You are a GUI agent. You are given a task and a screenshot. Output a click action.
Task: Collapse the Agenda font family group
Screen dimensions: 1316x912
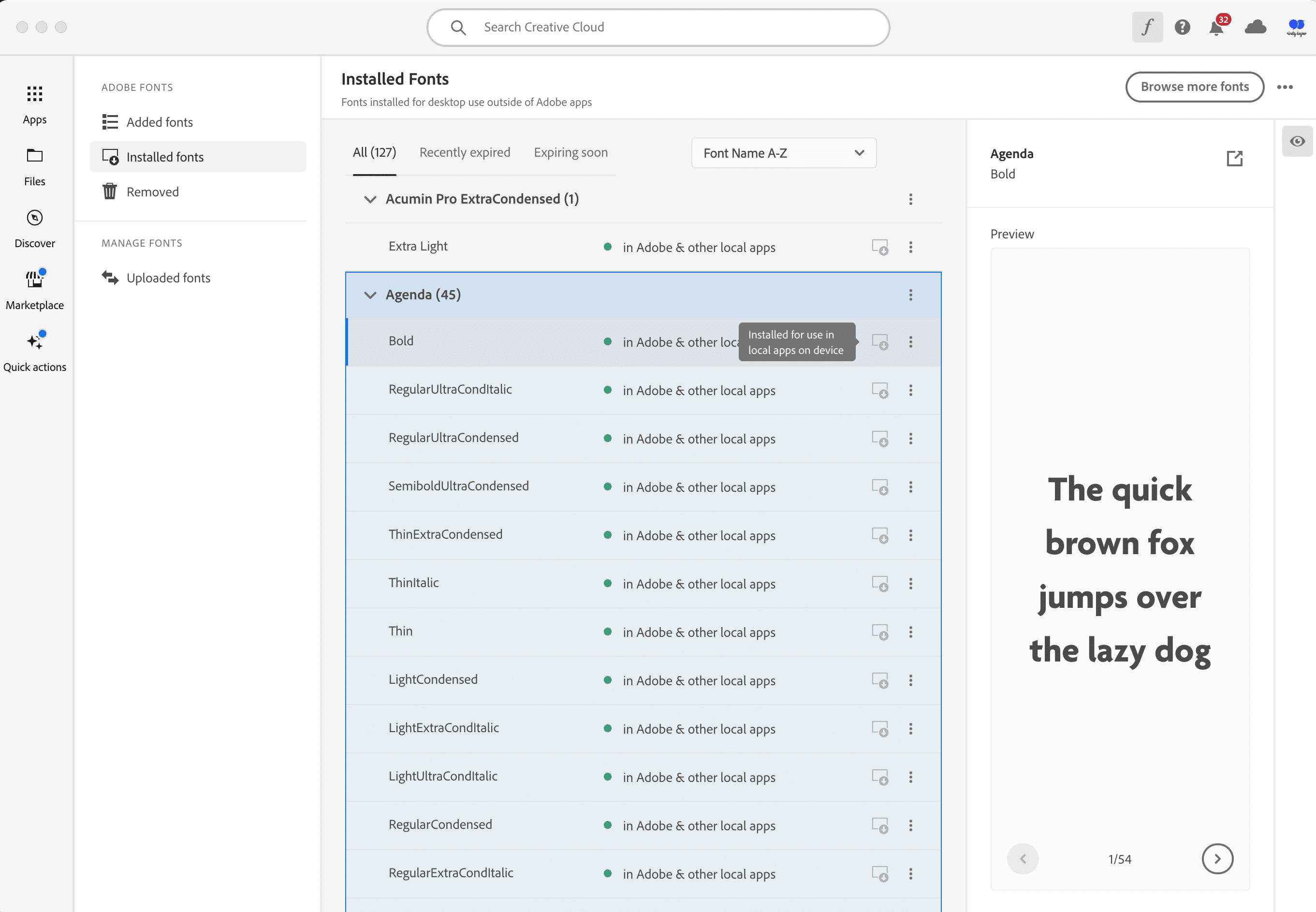coord(370,295)
